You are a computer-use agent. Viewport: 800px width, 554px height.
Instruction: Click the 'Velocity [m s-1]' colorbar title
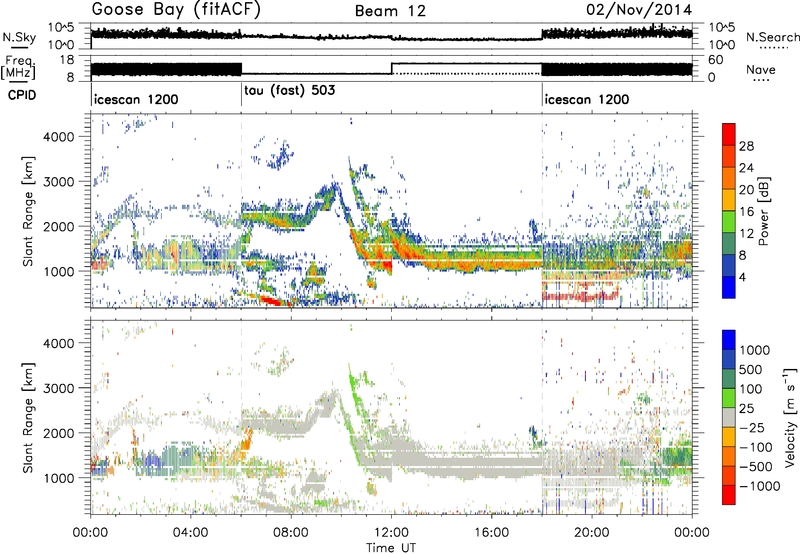pos(790,417)
